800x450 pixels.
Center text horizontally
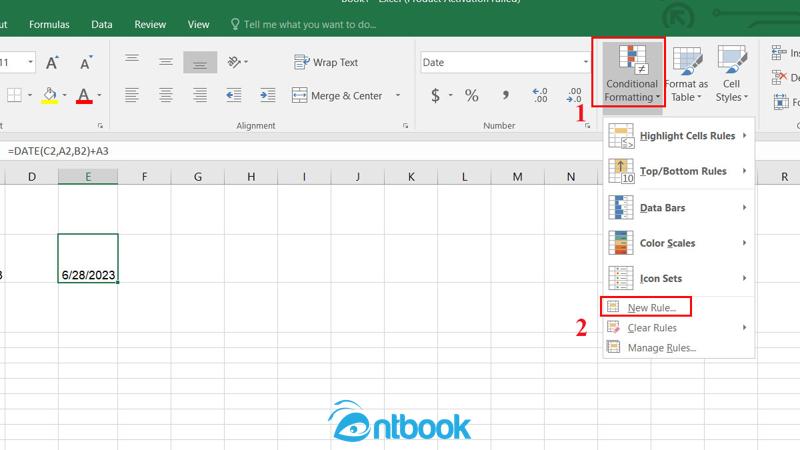(166, 95)
